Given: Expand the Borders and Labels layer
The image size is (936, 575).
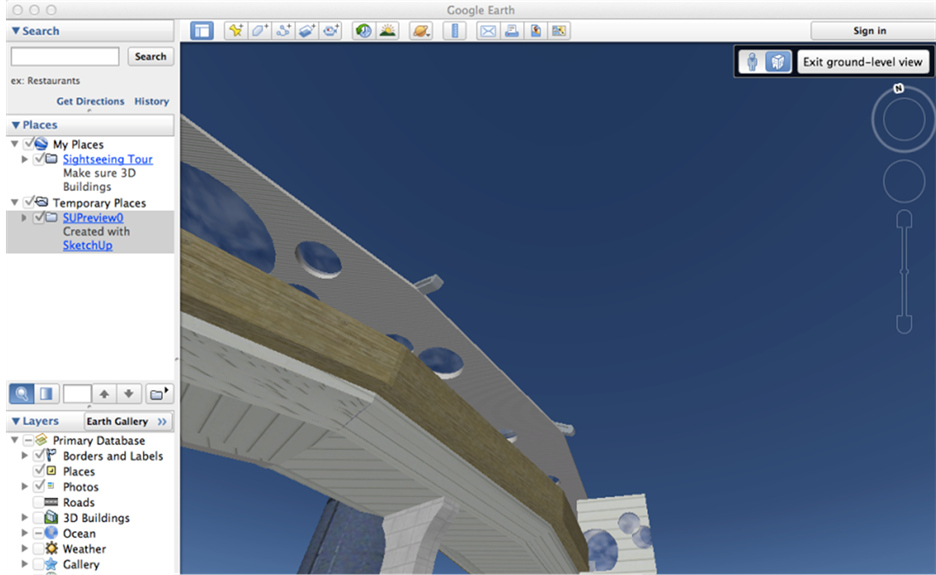Looking at the screenshot, I should (x=26, y=456).
